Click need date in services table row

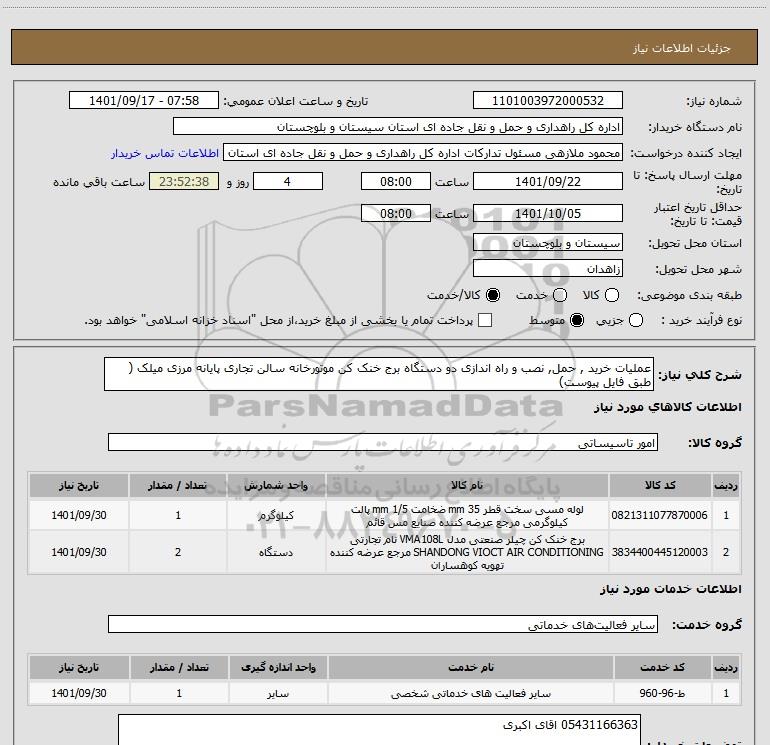click(x=79, y=693)
